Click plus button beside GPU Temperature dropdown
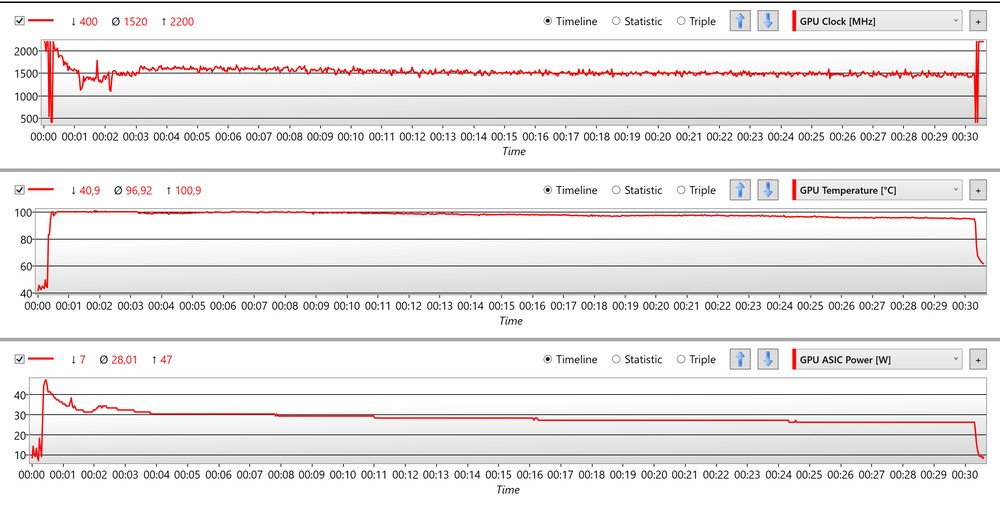 [x=977, y=190]
